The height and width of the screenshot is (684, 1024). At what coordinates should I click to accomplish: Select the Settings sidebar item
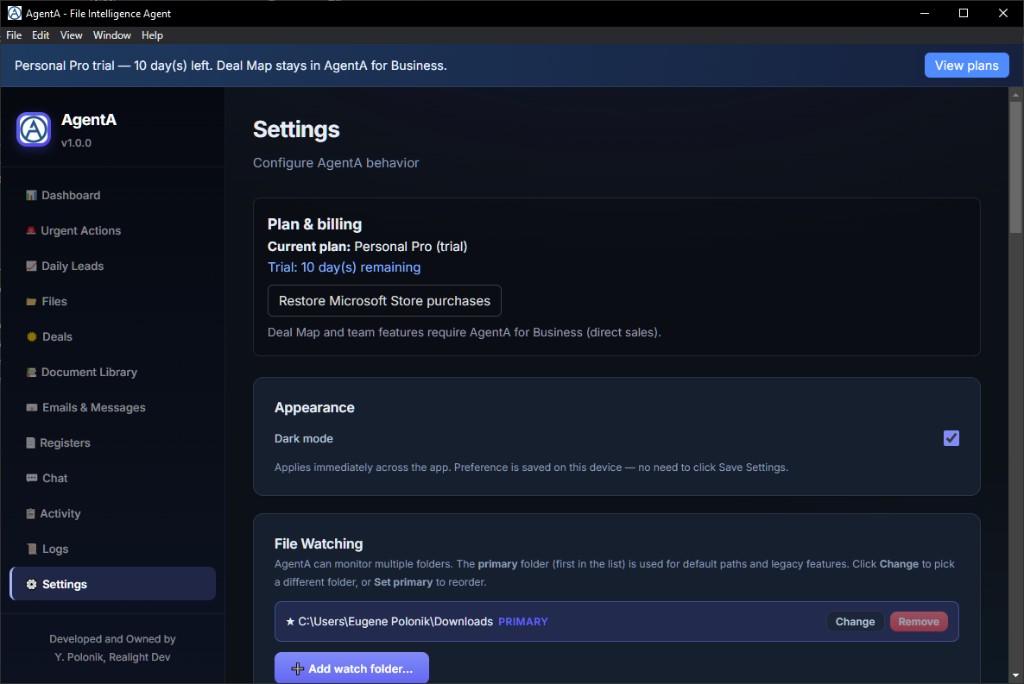[x=112, y=584]
